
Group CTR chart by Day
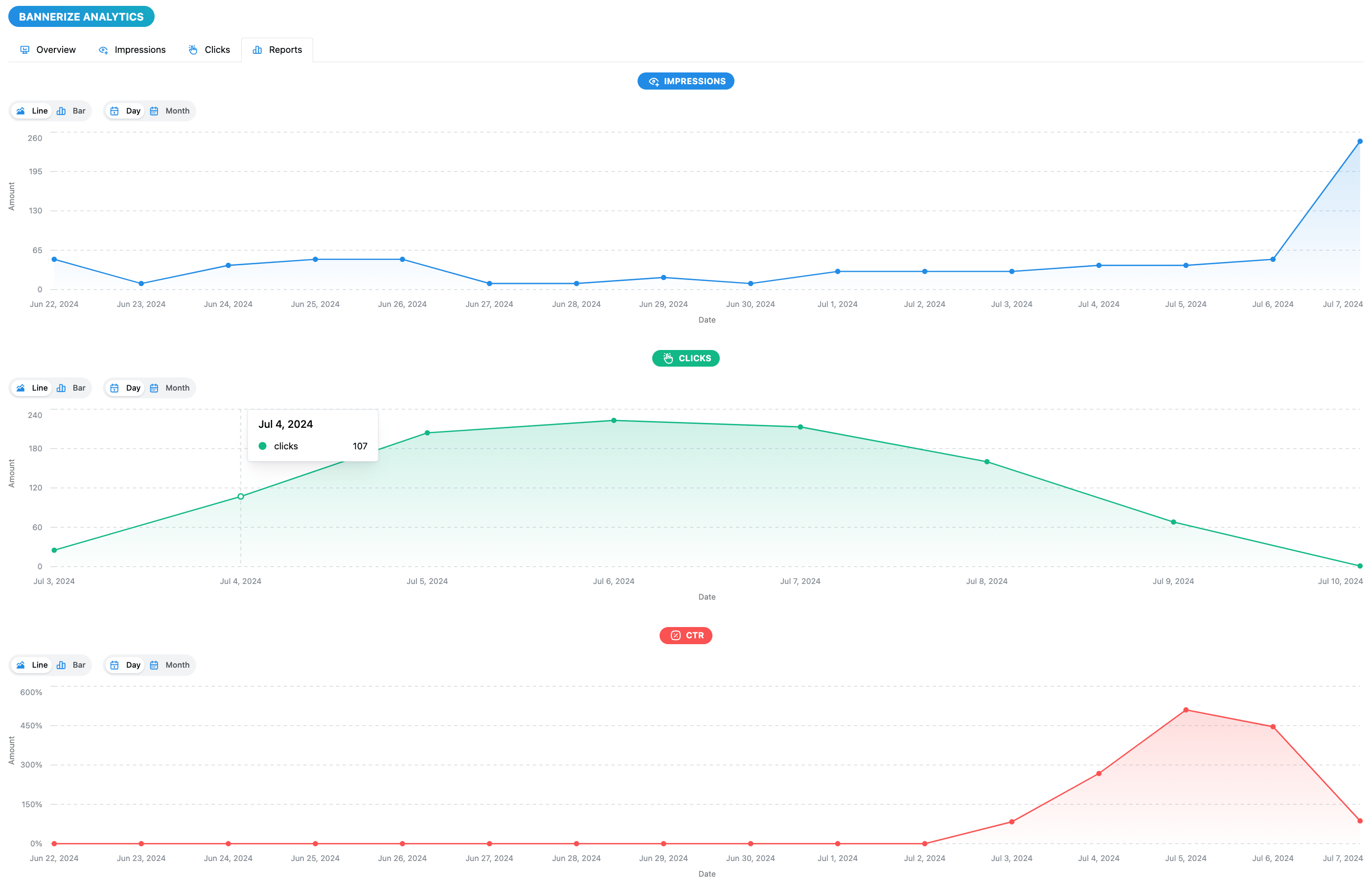pos(126,665)
